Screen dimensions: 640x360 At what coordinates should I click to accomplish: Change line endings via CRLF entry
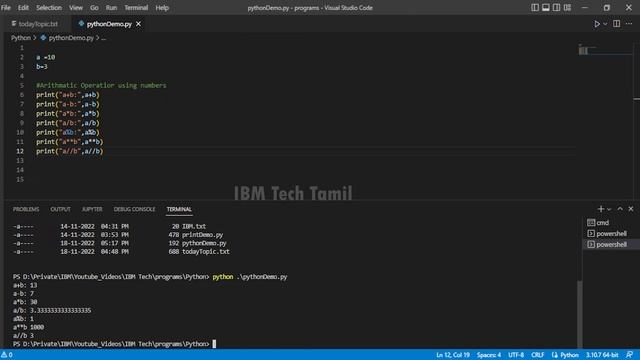point(538,355)
